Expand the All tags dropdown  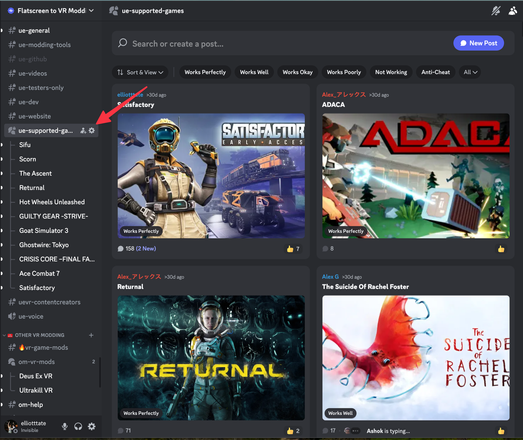pyautogui.click(x=470, y=72)
